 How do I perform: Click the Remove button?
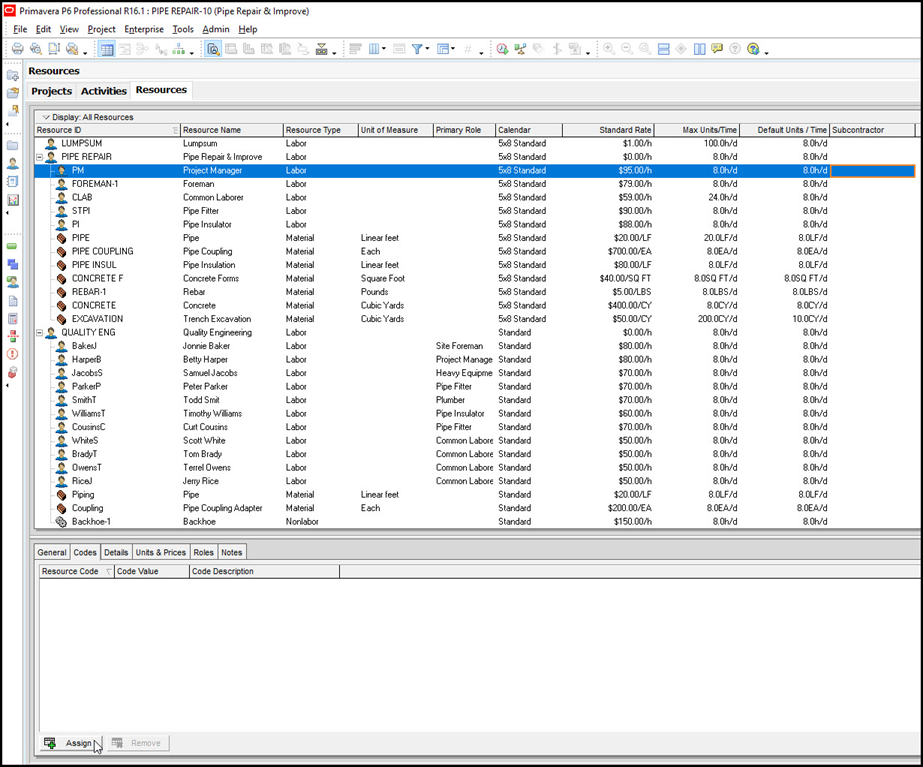[x=138, y=743]
